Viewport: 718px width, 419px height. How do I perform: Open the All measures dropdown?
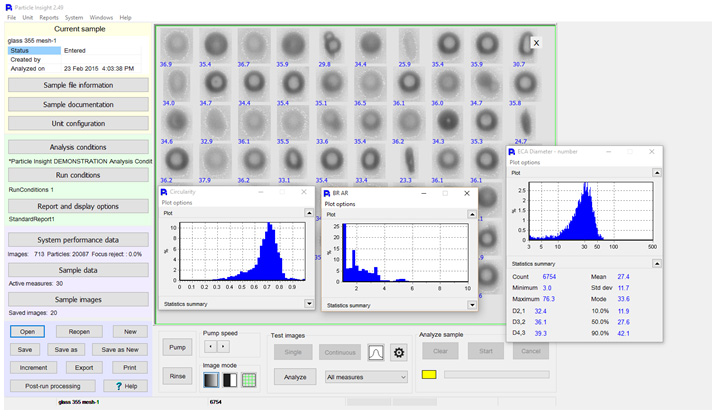(x=366, y=377)
